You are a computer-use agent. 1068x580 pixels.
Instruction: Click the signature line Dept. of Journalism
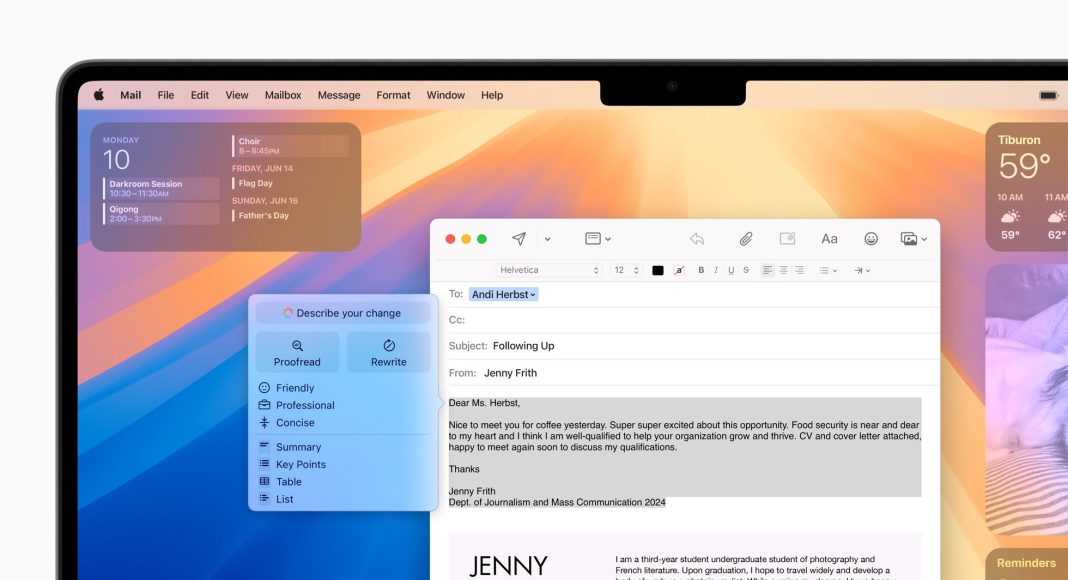(x=557, y=502)
